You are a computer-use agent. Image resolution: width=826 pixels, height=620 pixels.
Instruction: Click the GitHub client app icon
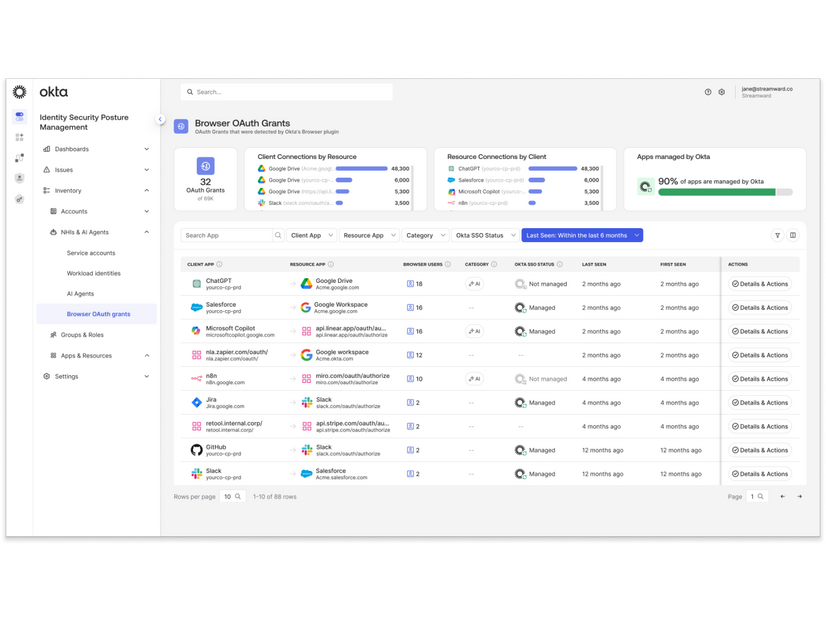click(196, 450)
